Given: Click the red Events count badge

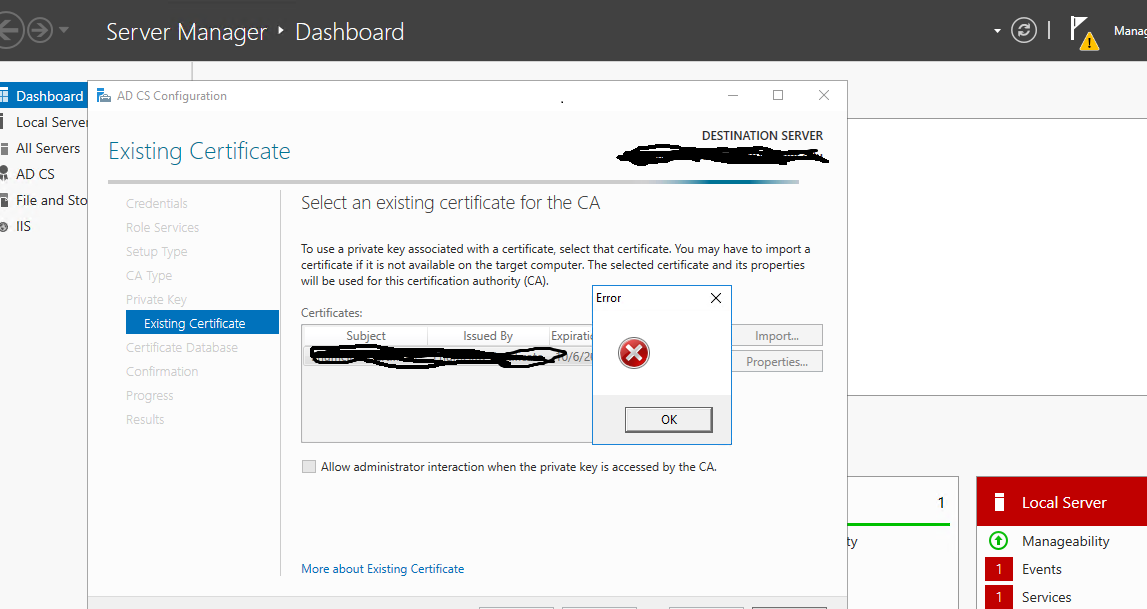Looking at the screenshot, I should coord(999,569).
